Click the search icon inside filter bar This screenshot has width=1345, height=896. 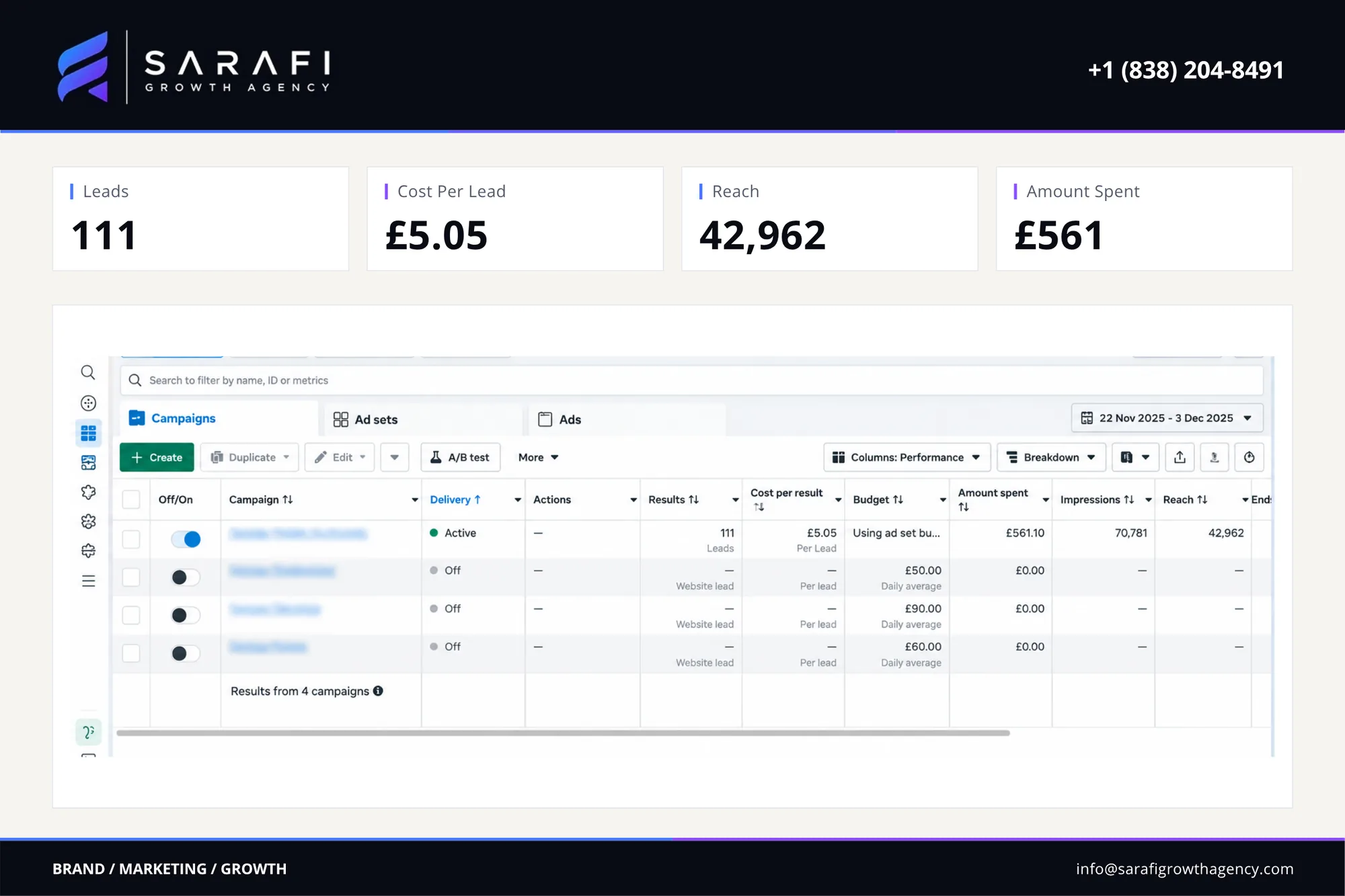pos(135,380)
